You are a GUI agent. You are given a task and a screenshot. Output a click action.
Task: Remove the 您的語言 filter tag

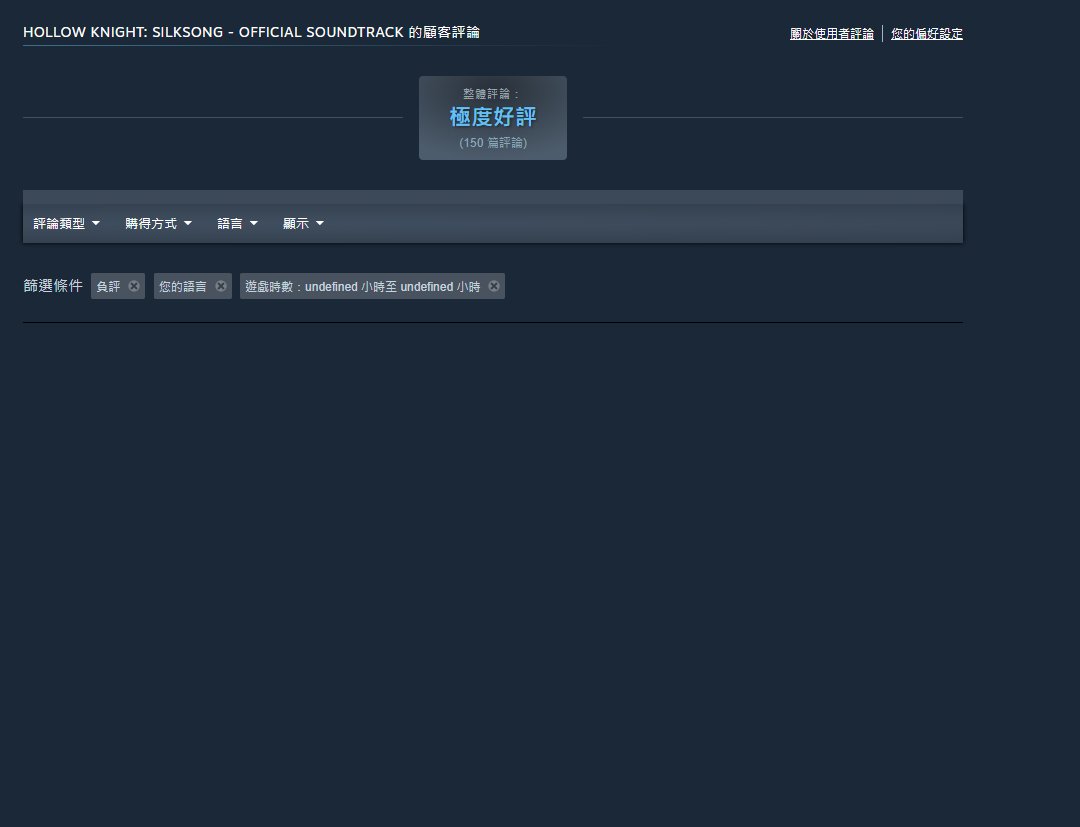click(220, 286)
